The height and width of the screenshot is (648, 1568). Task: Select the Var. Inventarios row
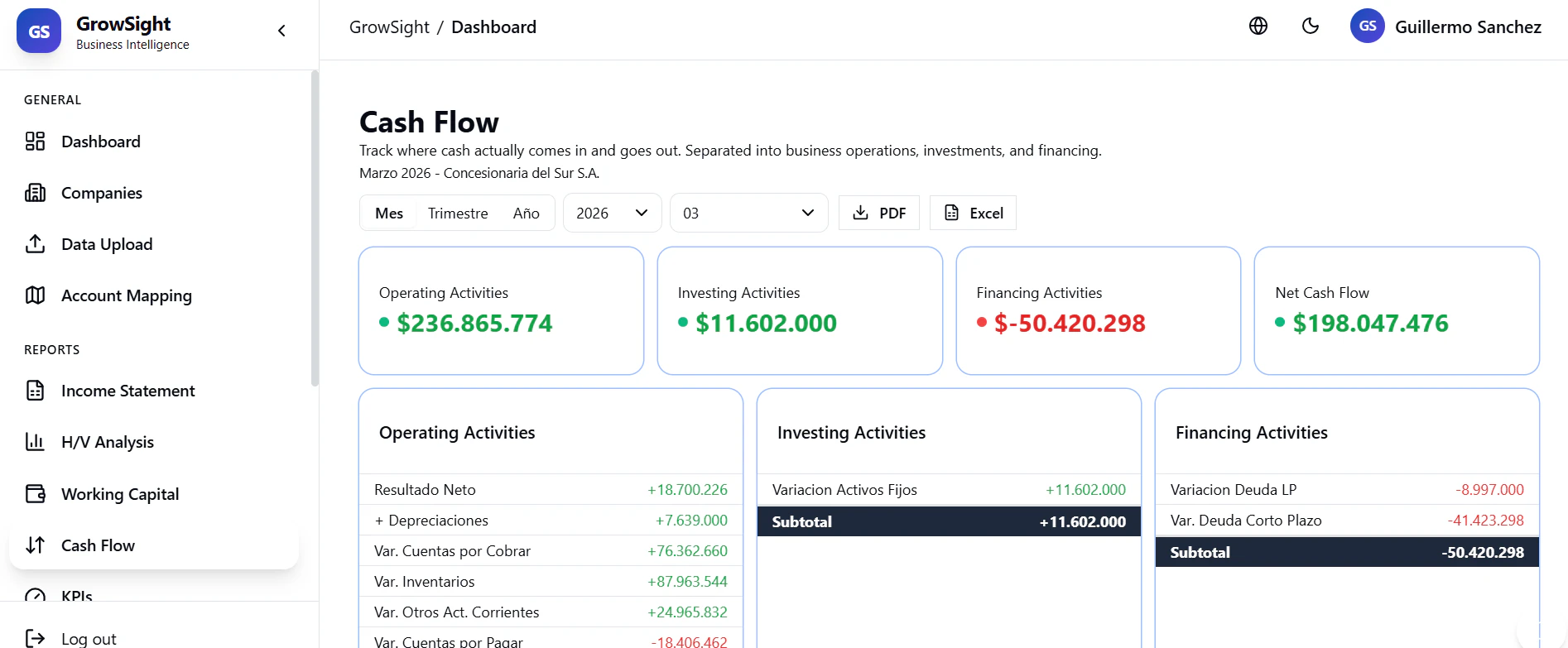click(551, 581)
